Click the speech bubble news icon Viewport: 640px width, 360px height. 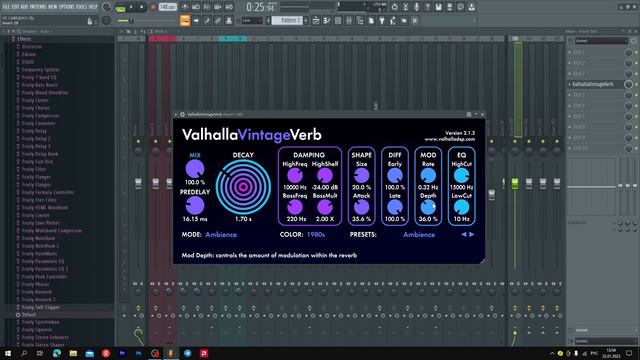460,7
